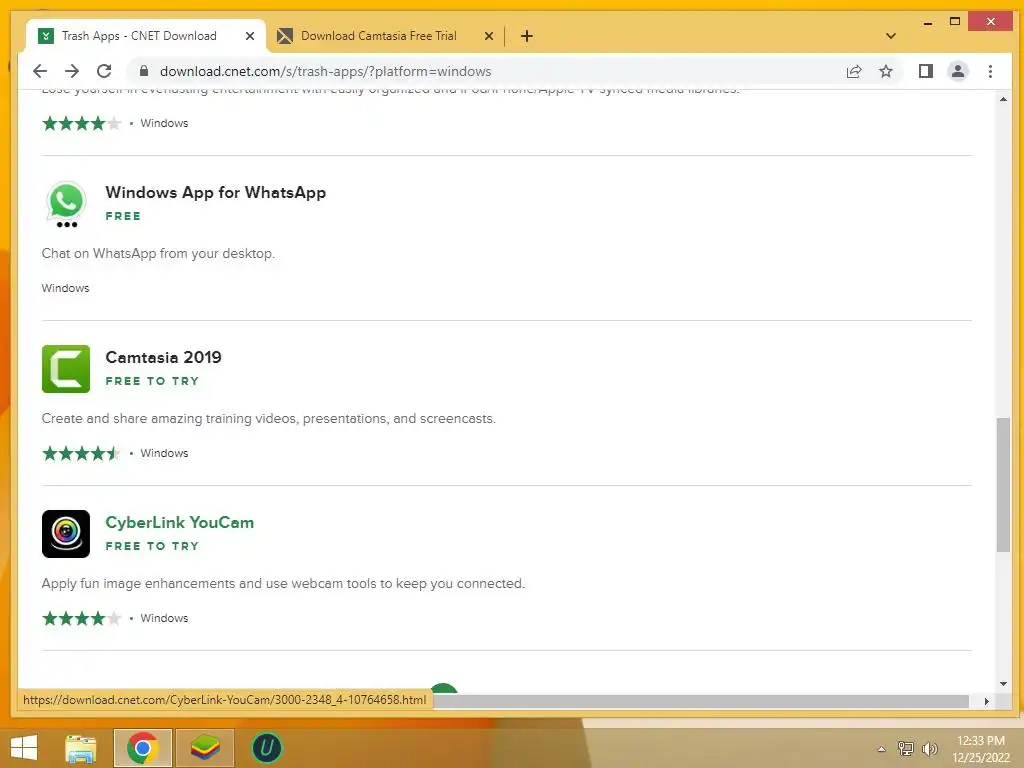Screen dimensions: 1024x768
Task: Click the volume speaker tray icon
Action: click(x=929, y=749)
